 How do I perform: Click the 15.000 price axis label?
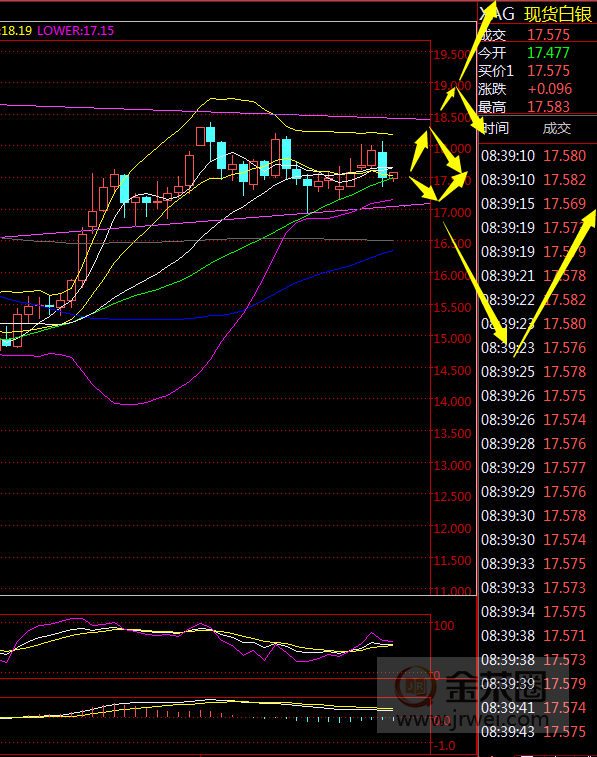tap(452, 339)
